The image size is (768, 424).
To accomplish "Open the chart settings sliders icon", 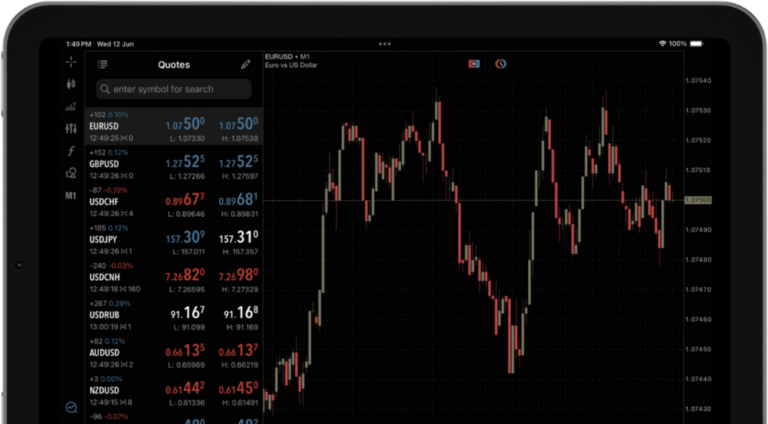I will tap(71, 129).
